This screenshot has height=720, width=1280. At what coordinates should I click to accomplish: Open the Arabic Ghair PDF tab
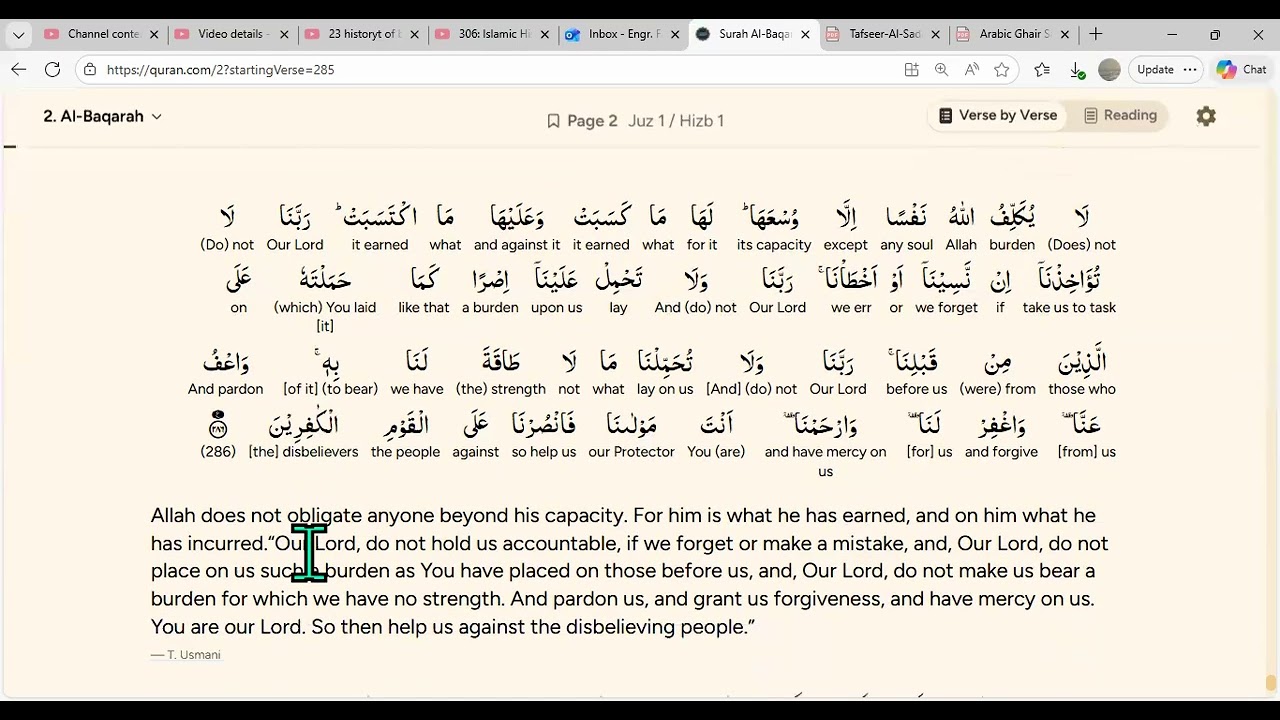[x=1014, y=34]
